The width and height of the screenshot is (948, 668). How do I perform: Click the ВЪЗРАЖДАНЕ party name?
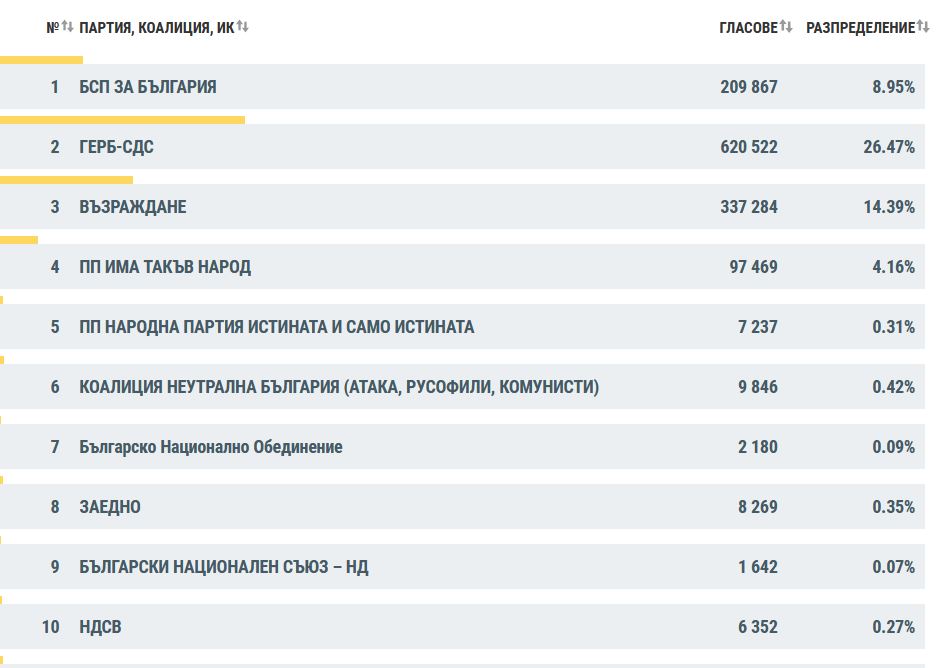[133, 207]
